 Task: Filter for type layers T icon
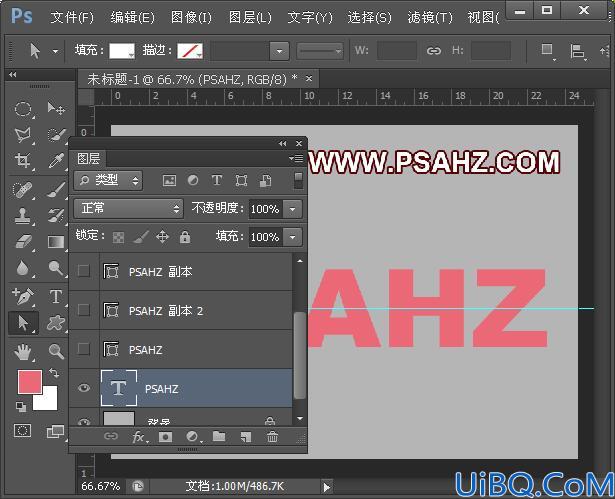tap(217, 180)
